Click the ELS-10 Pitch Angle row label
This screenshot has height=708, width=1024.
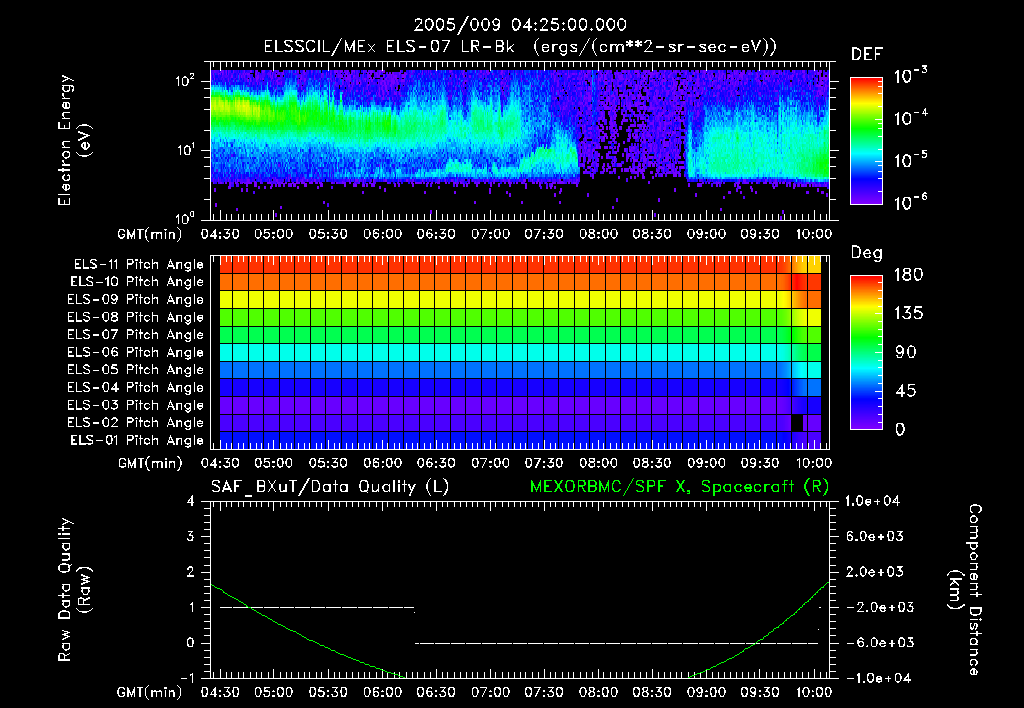point(137,282)
